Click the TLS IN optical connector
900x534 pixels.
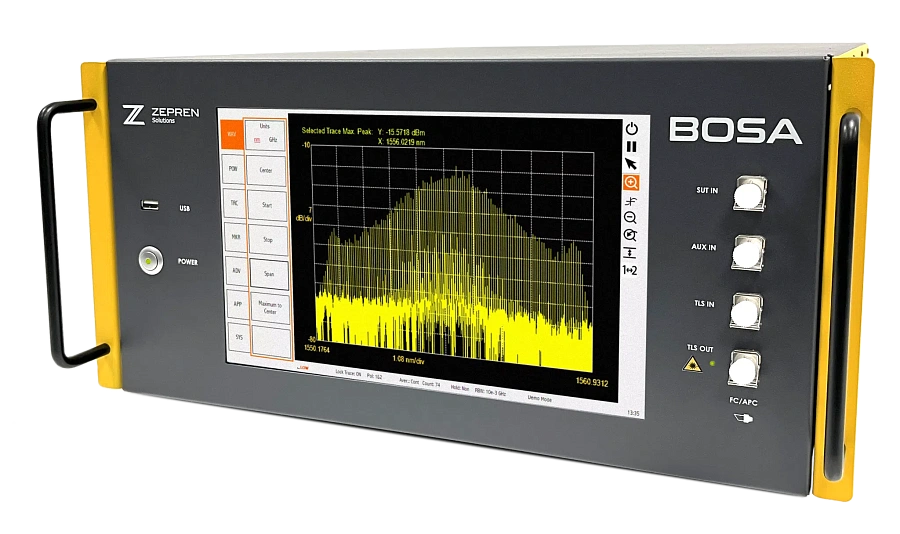click(x=746, y=311)
